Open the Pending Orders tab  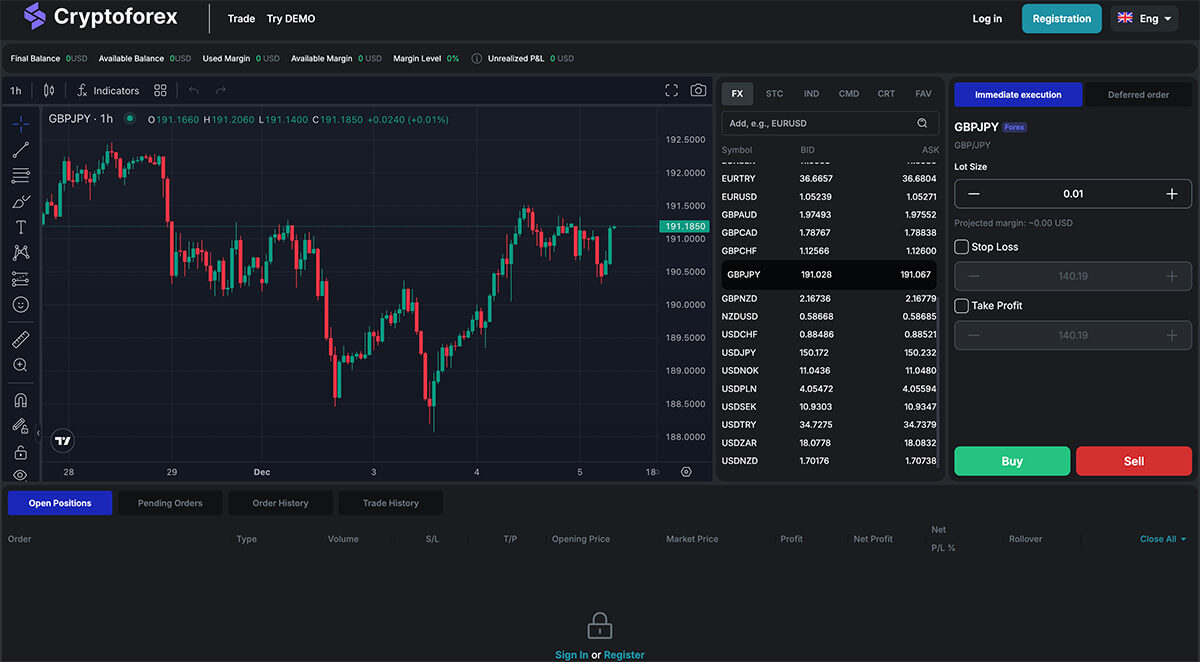[x=170, y=503]
